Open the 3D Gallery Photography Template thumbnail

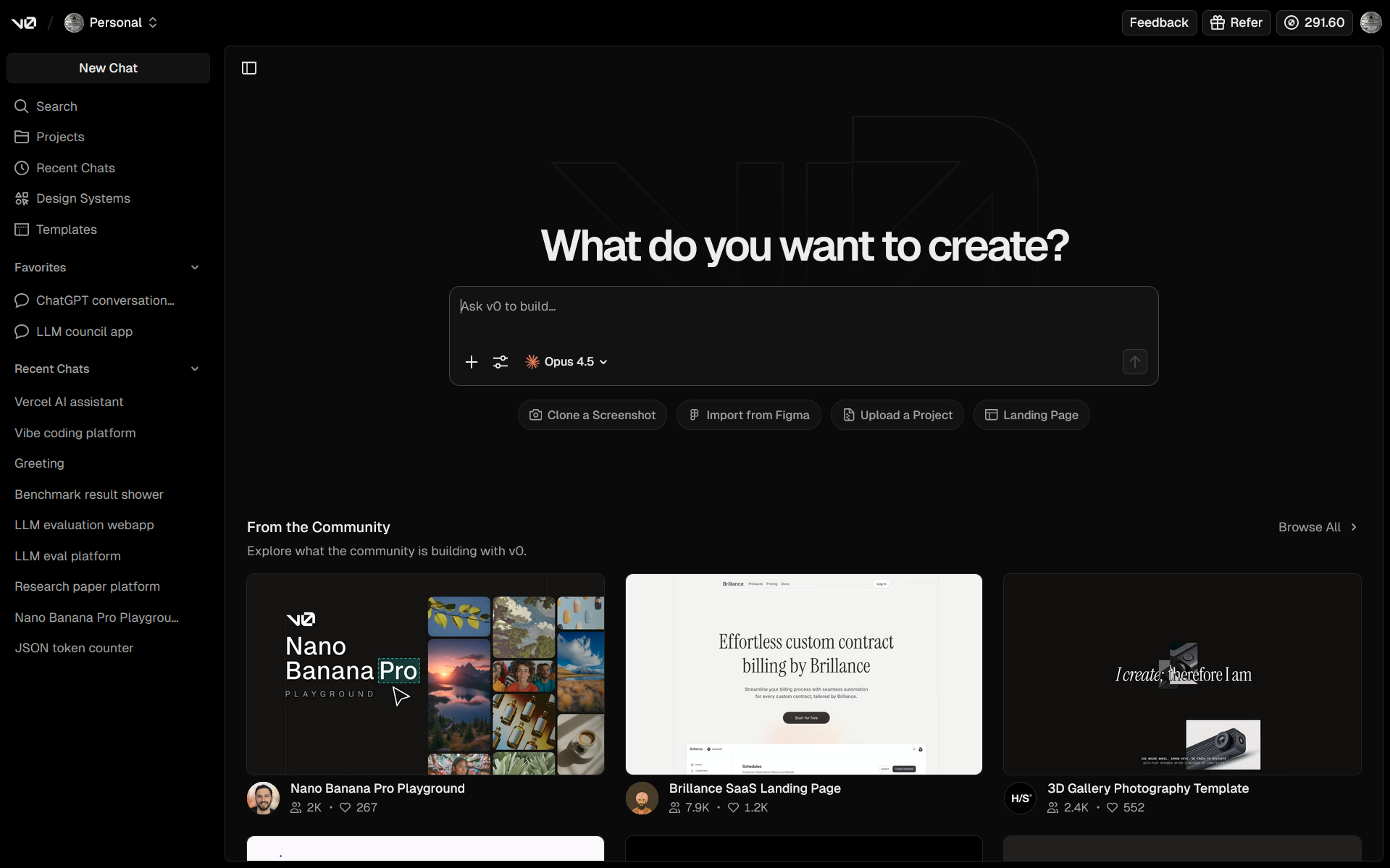[x=1181, y=674]
